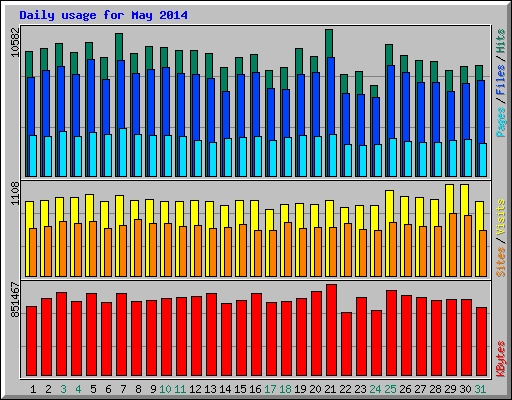The width and height of the screenshot is (512, 400).
Task: Select the cyan pages bar for day 23
Action: pos(363,161)
